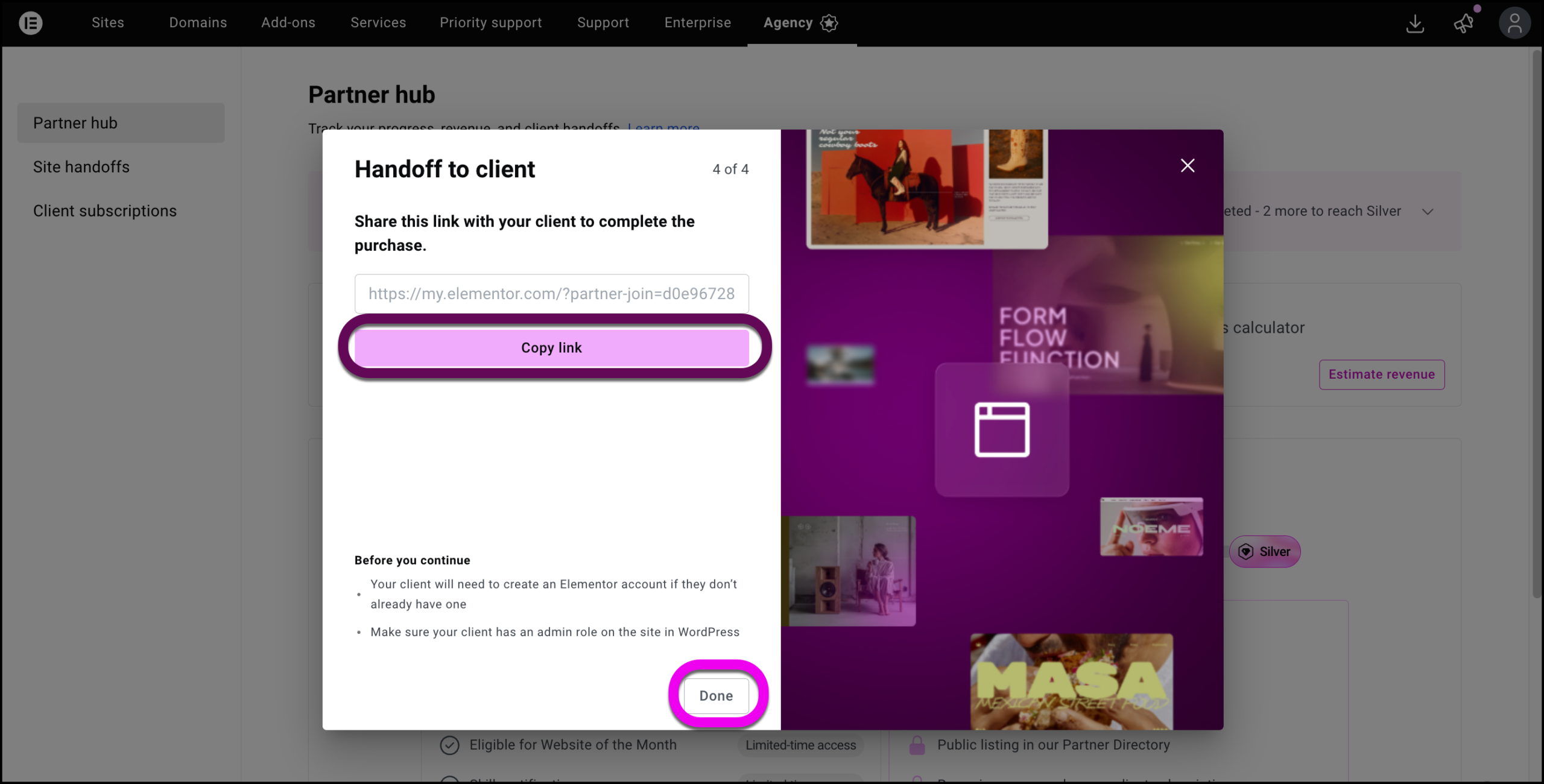
Task: Open the Learn more link
Action: click(x=663, y=127)
